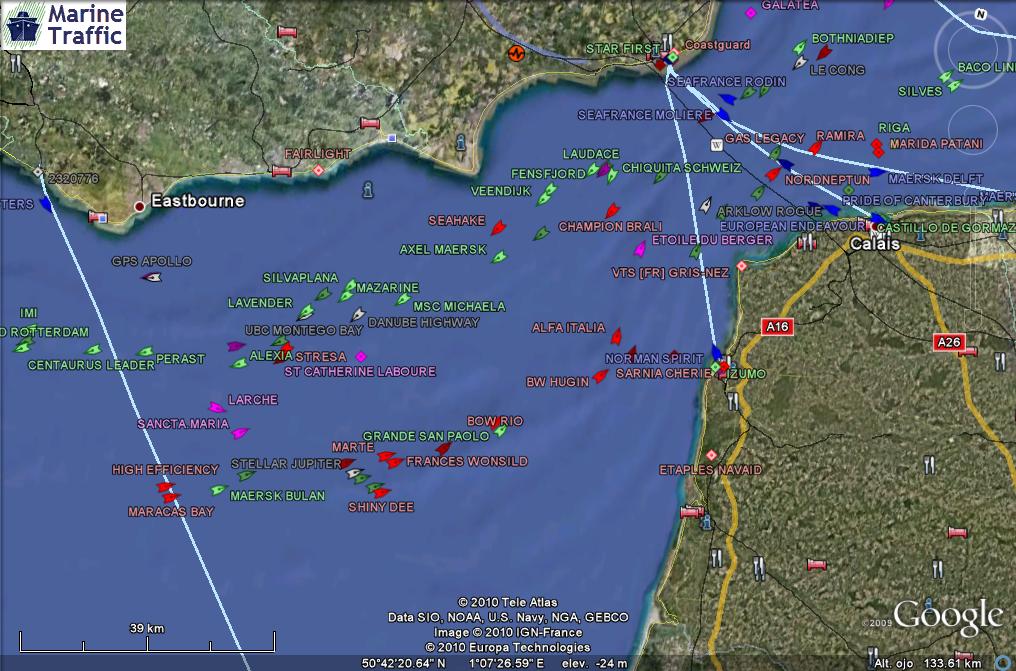This screenshot has width=1016, height=671.
Task: Click the green AXEL MAERSK ship icon
Action: pos(499,257)
